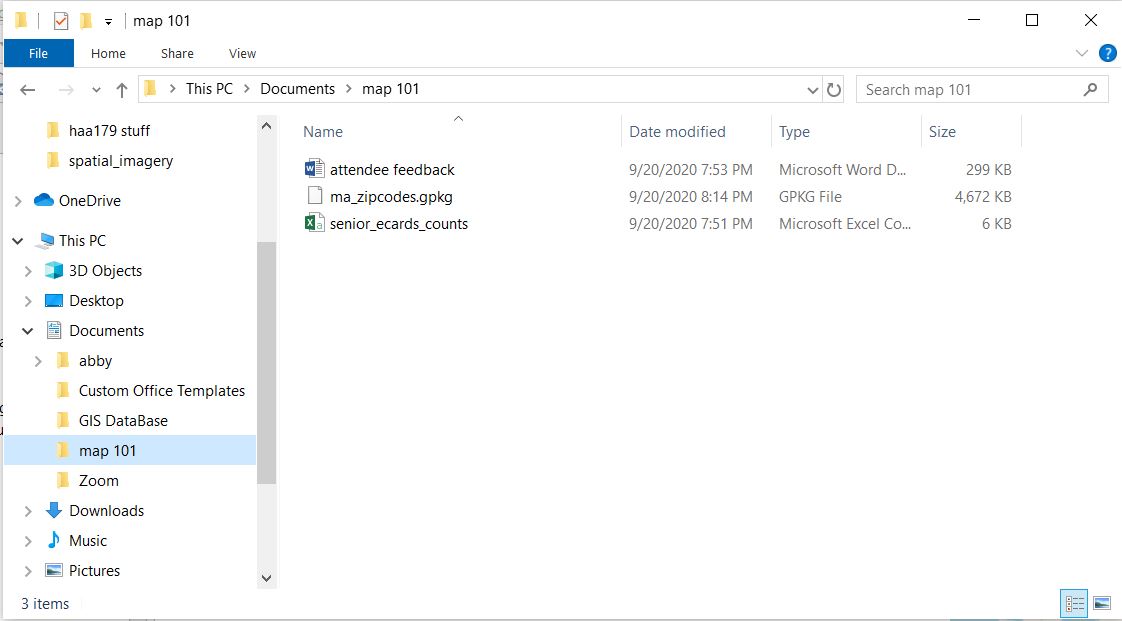Select Downloads in the navigation pane
The width and height of the screenshot is (1122, 621).
click(106, 511)
